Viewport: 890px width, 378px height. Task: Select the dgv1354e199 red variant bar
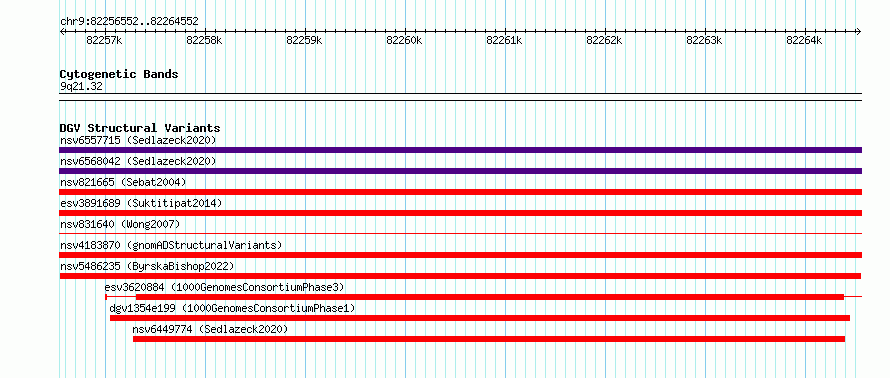(480, 318)
